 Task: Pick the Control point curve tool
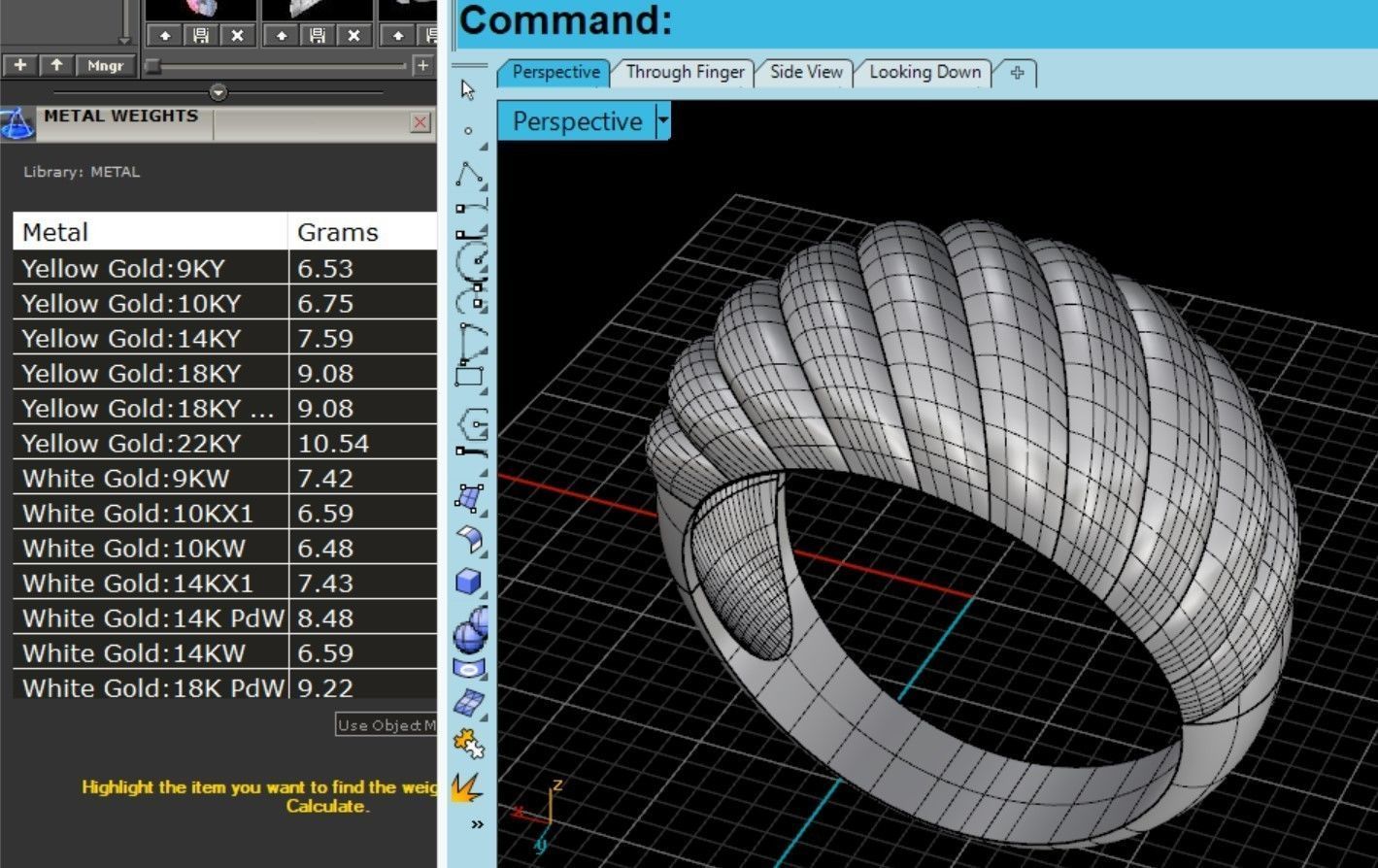(470, 207)
